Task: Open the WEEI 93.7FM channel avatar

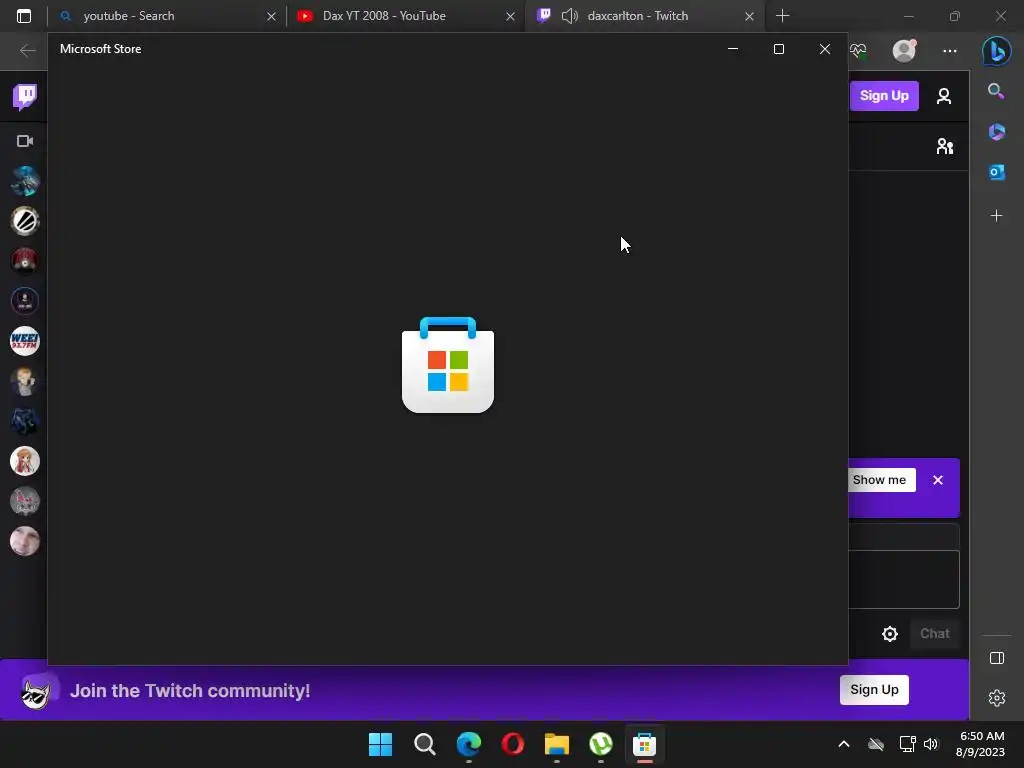Action: click(25, 341)
